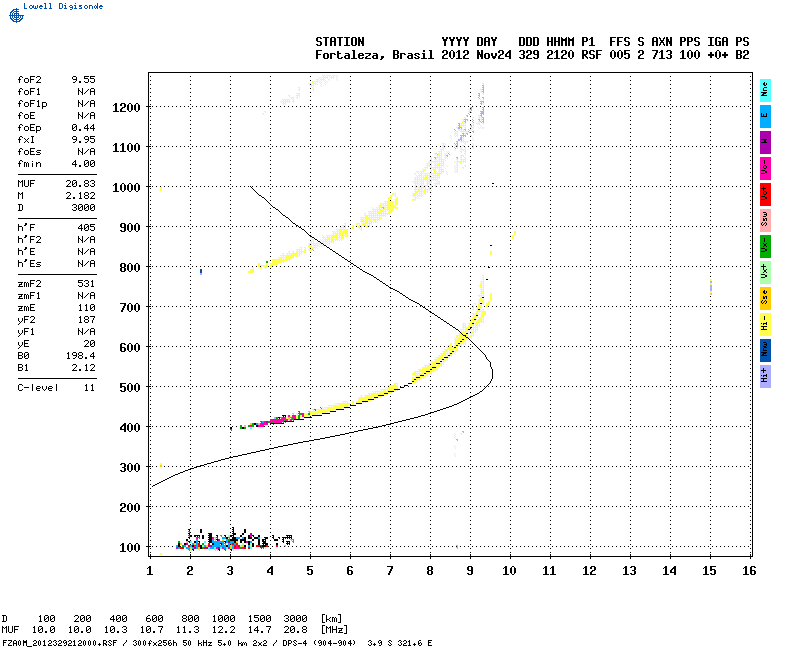Click the fxI value 9.95

click(83, 140)
